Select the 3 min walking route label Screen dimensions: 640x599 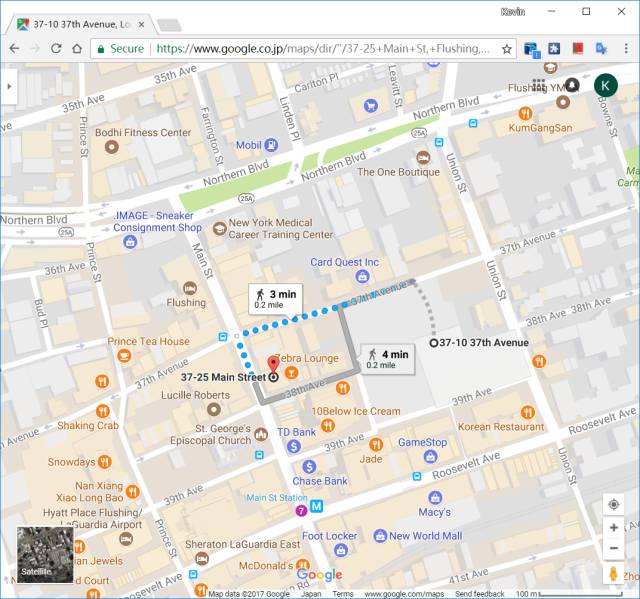coord(276,299)
